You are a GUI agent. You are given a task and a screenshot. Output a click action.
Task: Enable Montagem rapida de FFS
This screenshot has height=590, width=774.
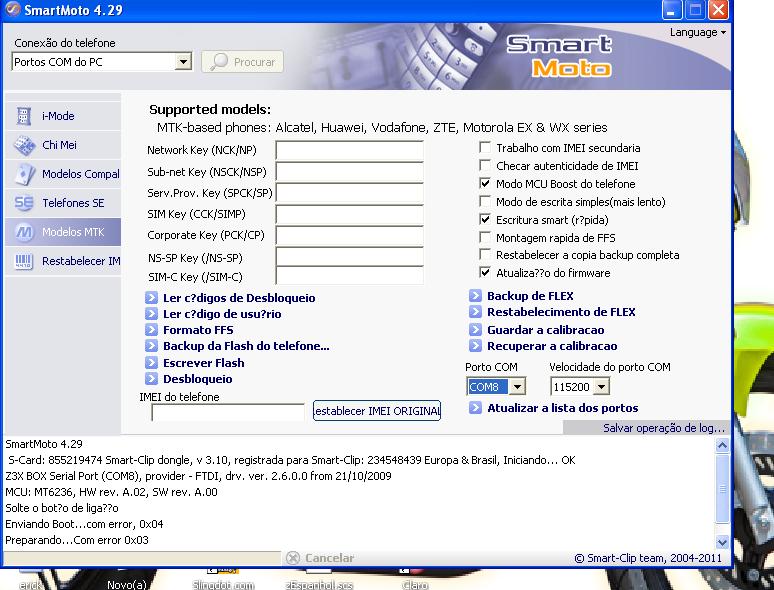point(485,237)
